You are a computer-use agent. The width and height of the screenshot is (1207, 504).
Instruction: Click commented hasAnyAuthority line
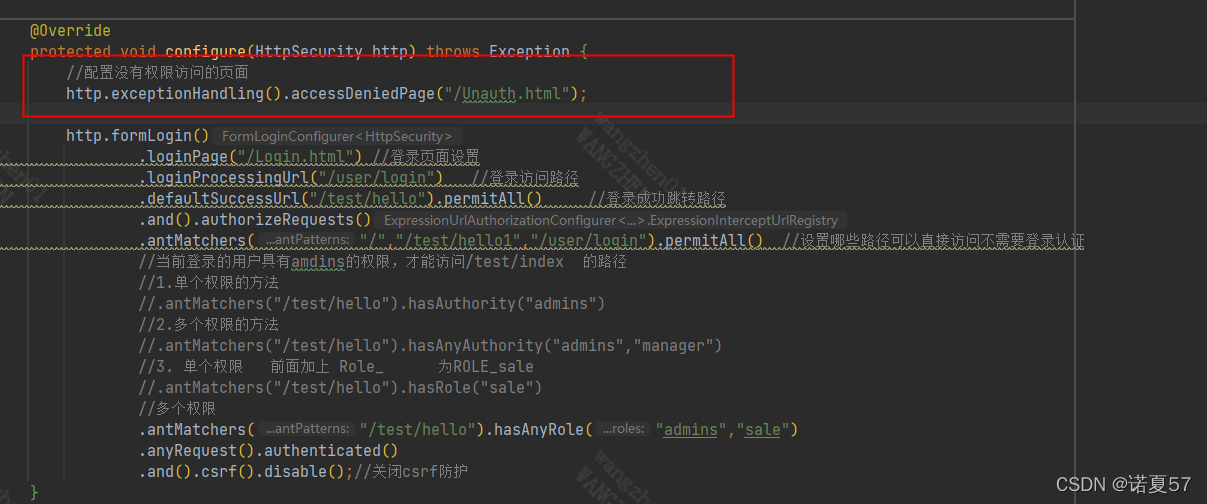[430, 346]
